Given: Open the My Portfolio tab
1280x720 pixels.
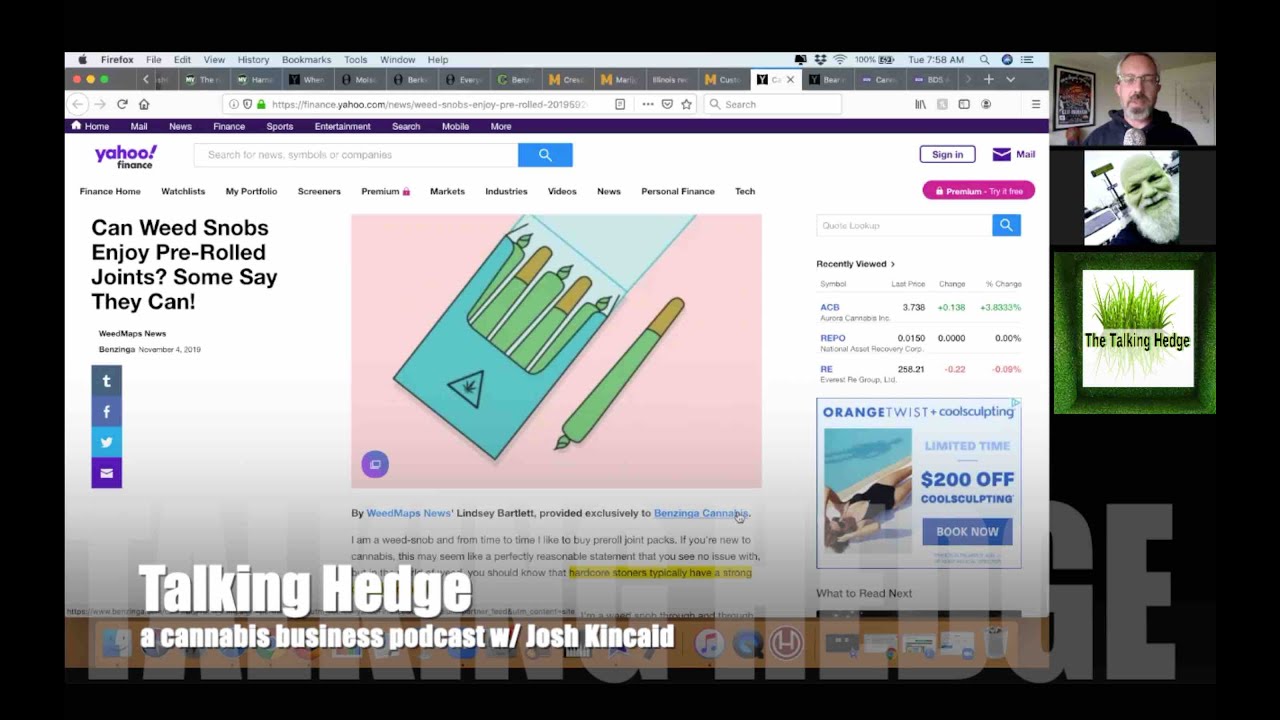Looking at the screenshot, I should click(x=251, y=191).
